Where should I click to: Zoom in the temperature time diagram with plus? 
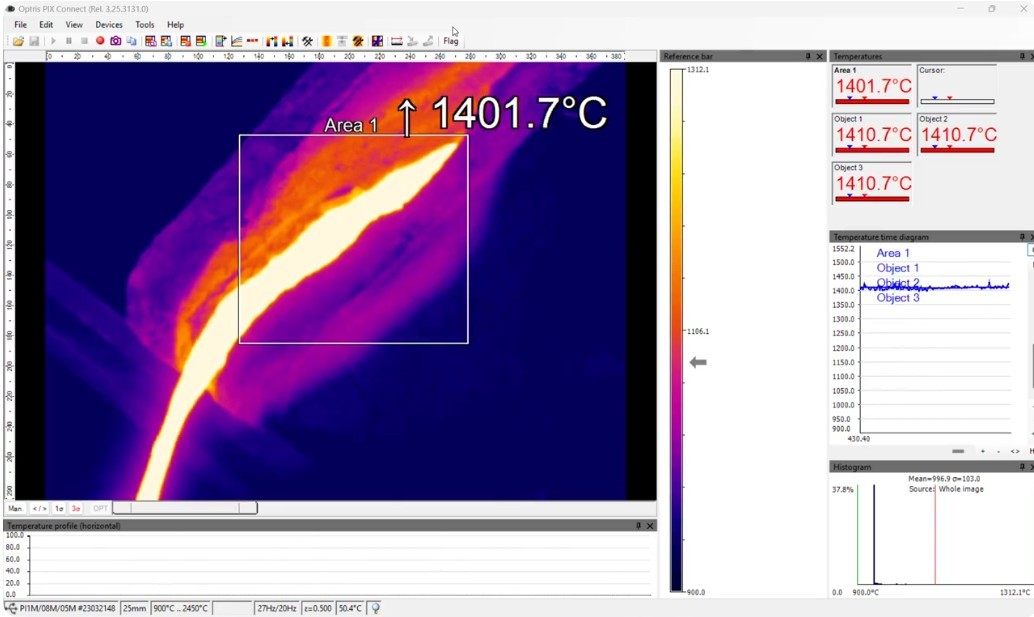tap(983, 451)
